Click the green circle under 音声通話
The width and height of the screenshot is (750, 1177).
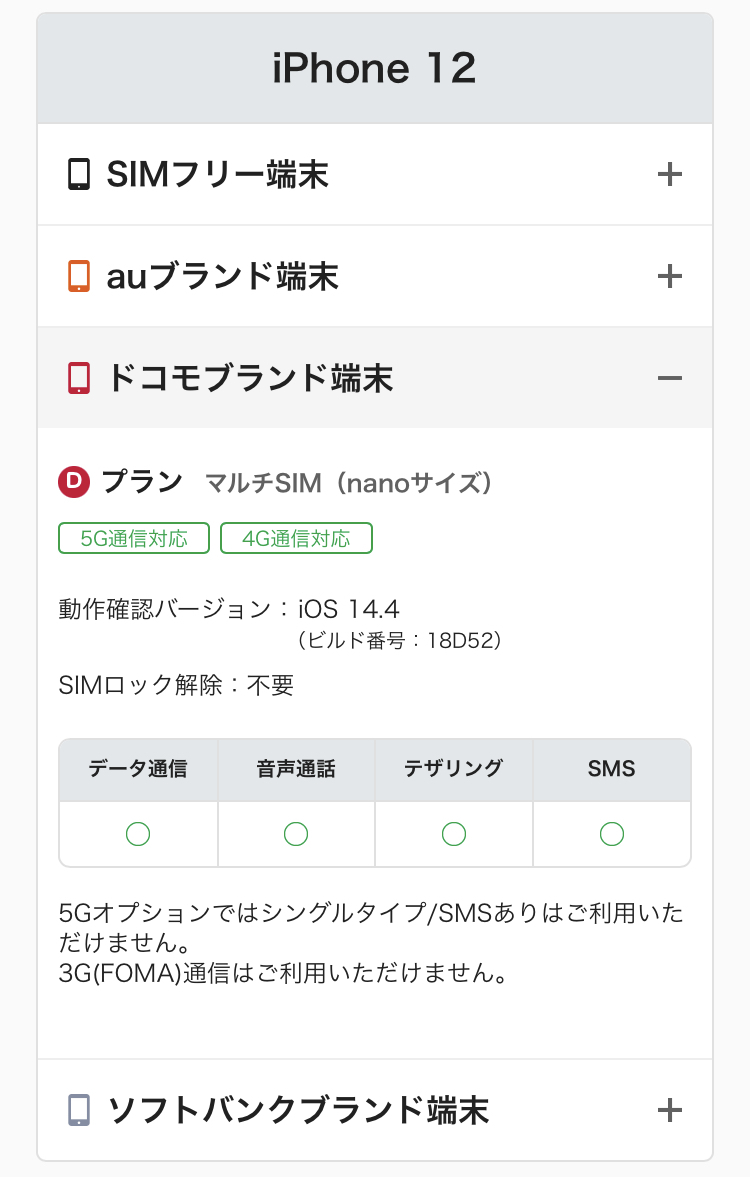(296, 833)
